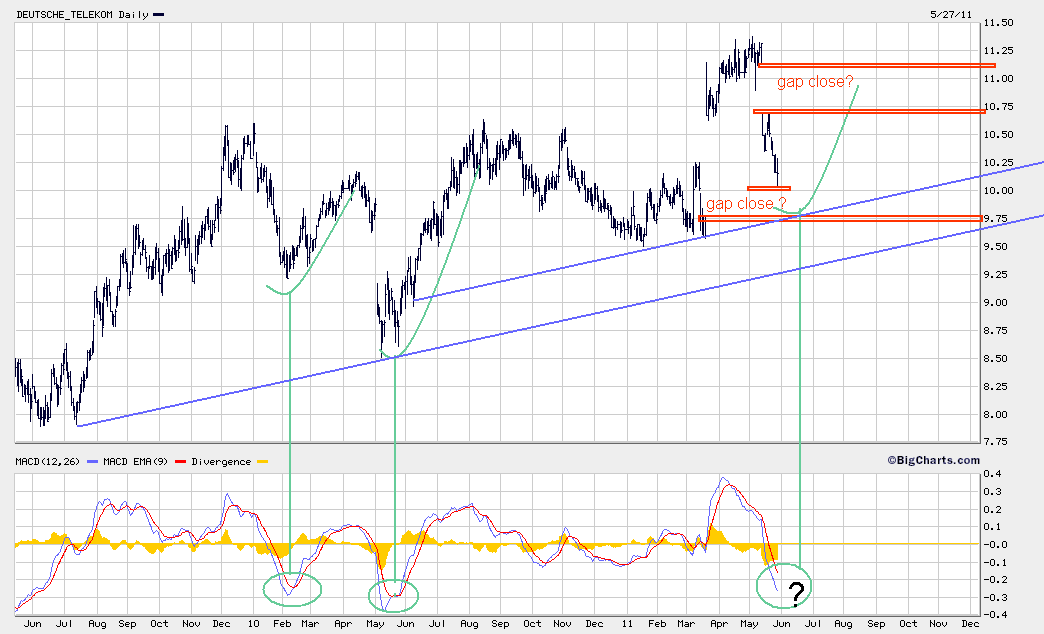Screen dimensions: 1044x634
Task: Click the 10.00 price axis label
Action: point(999,190)
